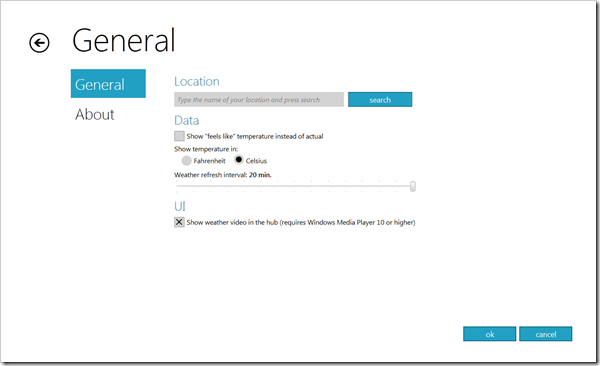Screen dimensions: 600x366
Task: Click the location name input field
Action: click(259, 100)
